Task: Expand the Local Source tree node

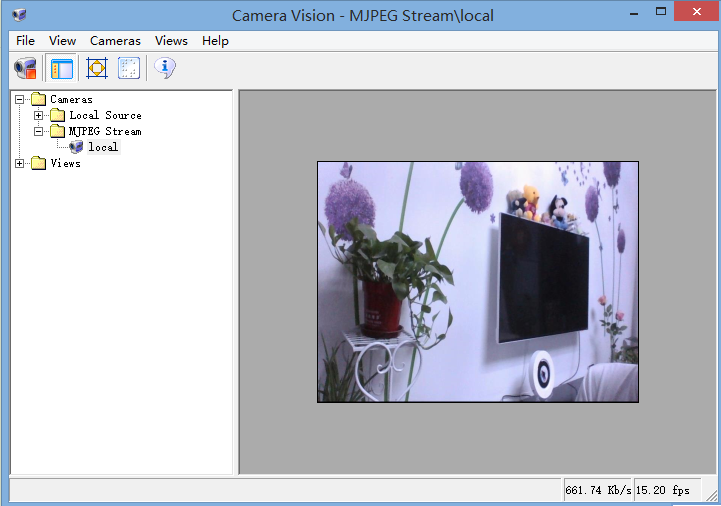Action: tap(39, 115)
